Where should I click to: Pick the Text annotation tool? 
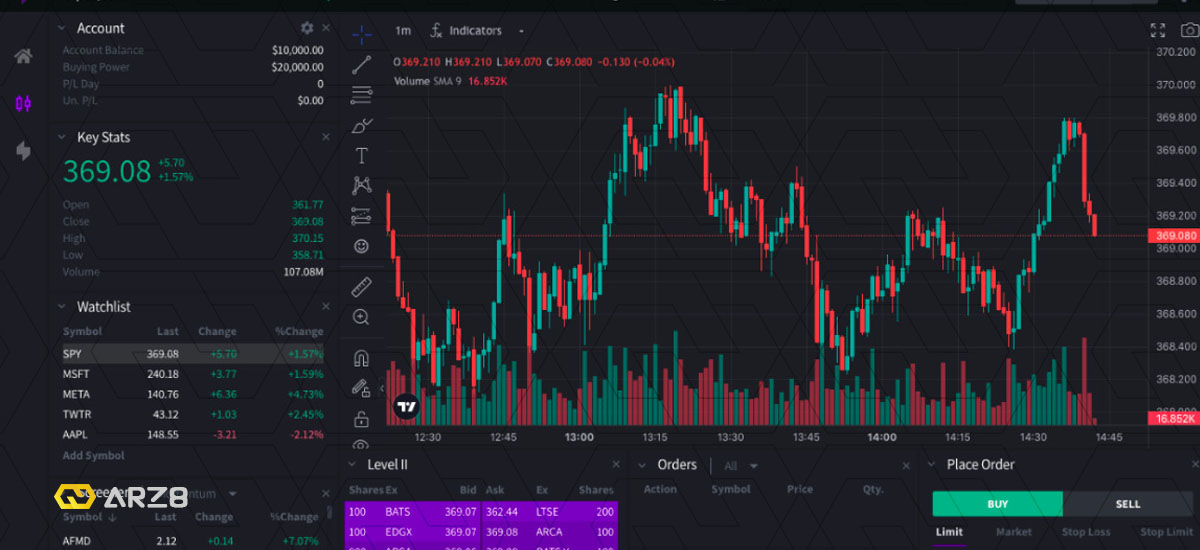pyautogui.click(x=361, y=155)
